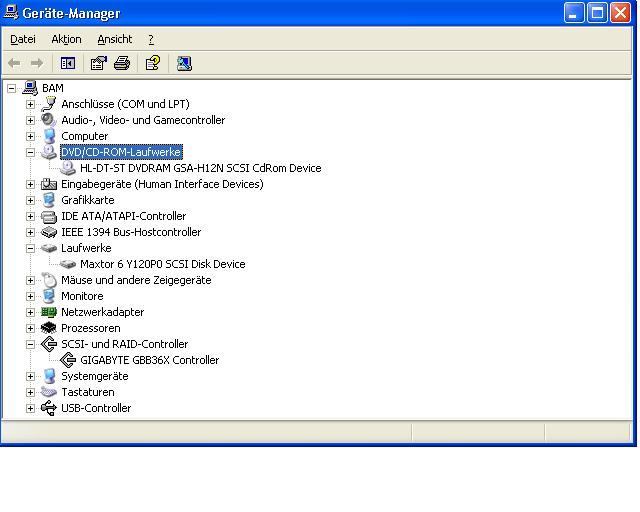Click the Mäuse und andere Zeigegeräte icon
The image size is (640, 512).
(x=49, y=280)
